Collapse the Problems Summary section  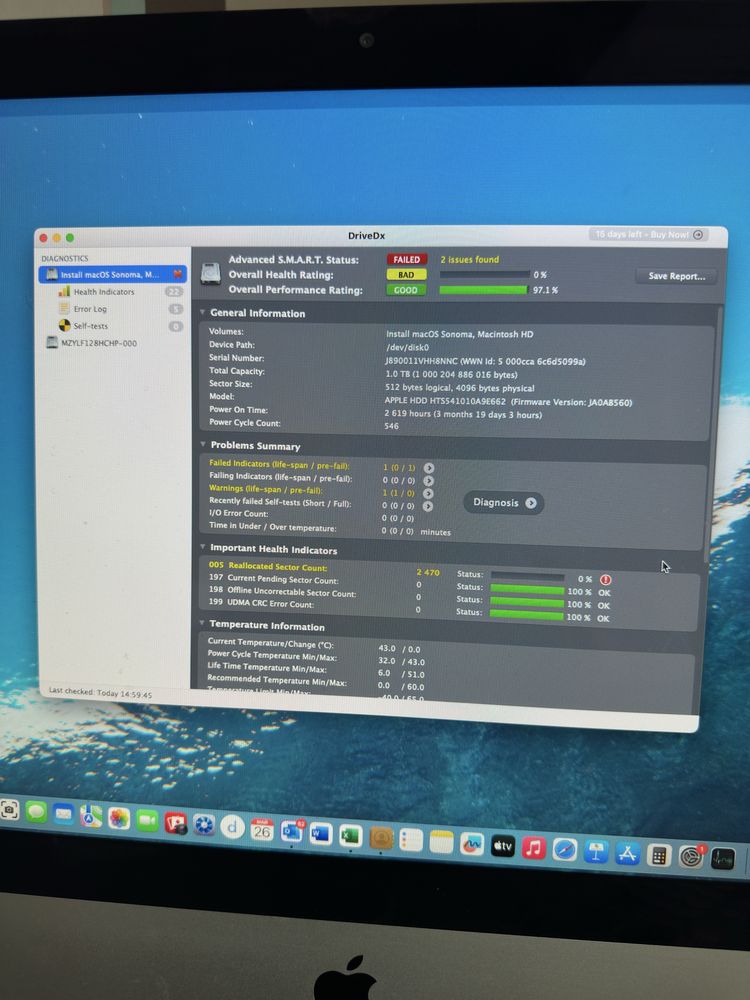pyautogui.click(x=202, y=445)
